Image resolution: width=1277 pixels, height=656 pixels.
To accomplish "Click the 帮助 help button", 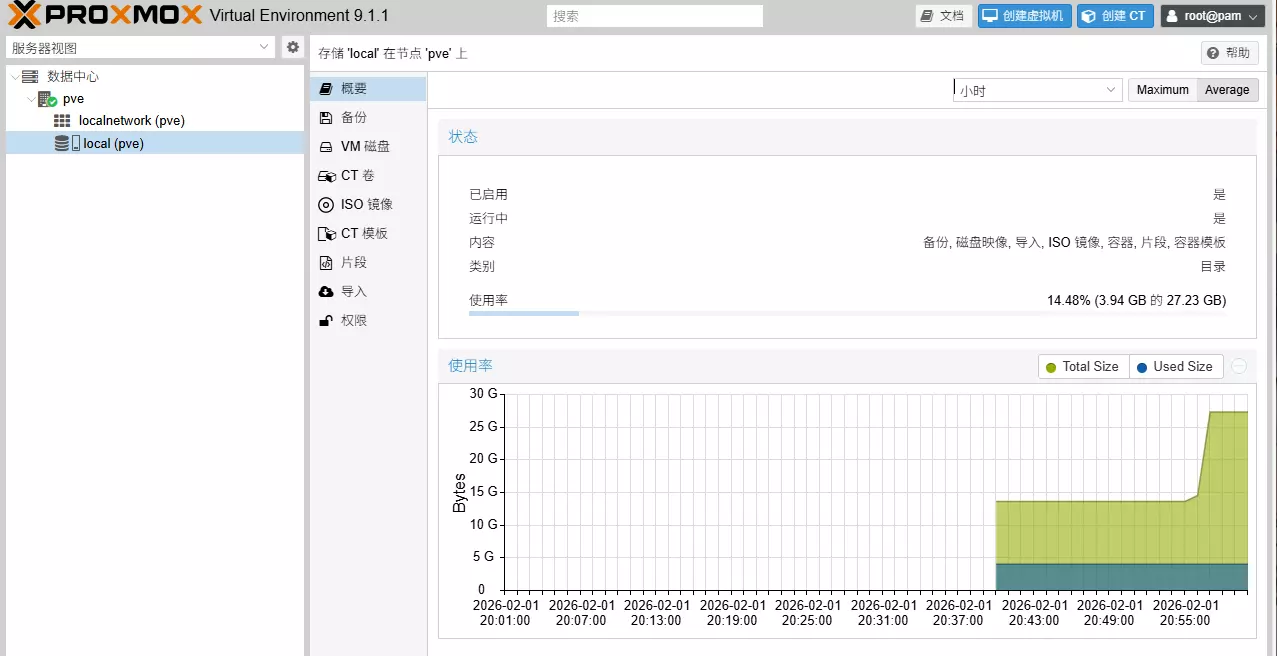I will [1229, 53].
